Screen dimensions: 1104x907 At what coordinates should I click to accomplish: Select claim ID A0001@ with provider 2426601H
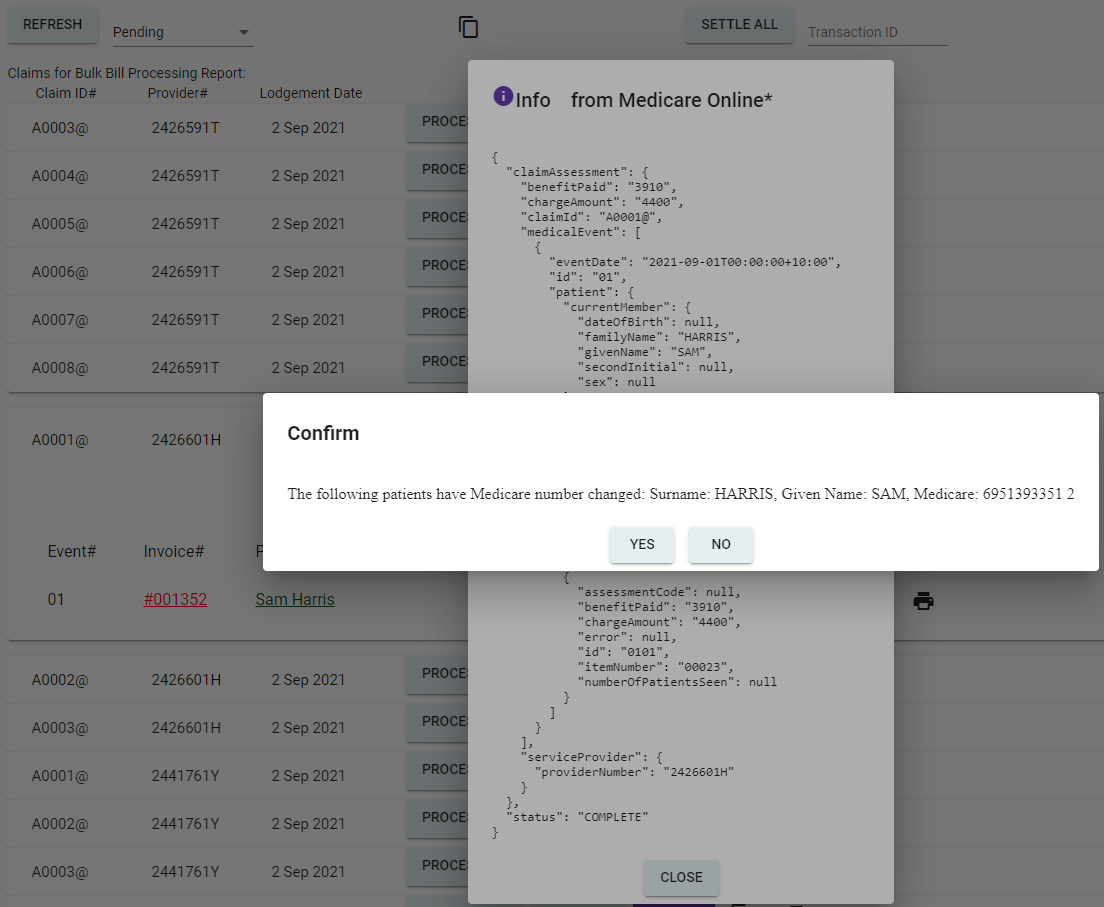[x=60, y=440]
